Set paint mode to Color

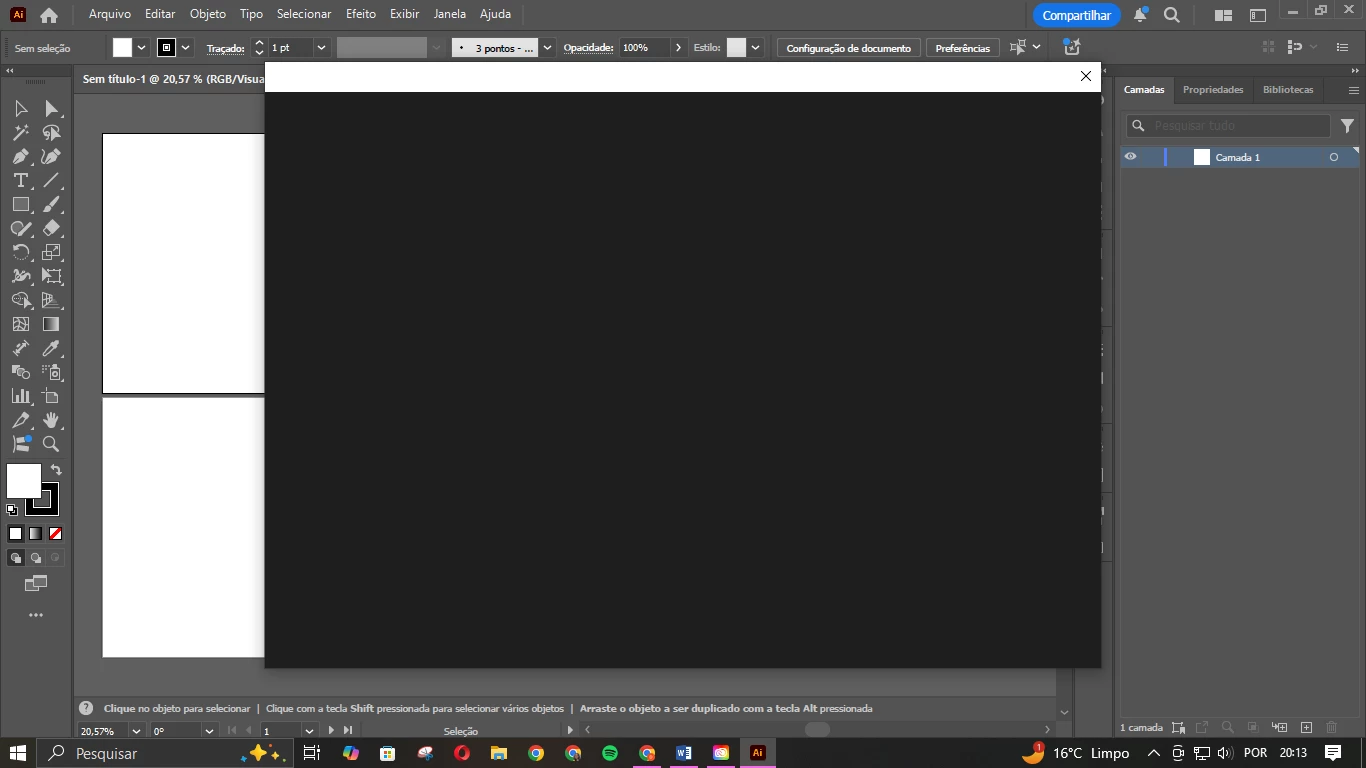15,534
